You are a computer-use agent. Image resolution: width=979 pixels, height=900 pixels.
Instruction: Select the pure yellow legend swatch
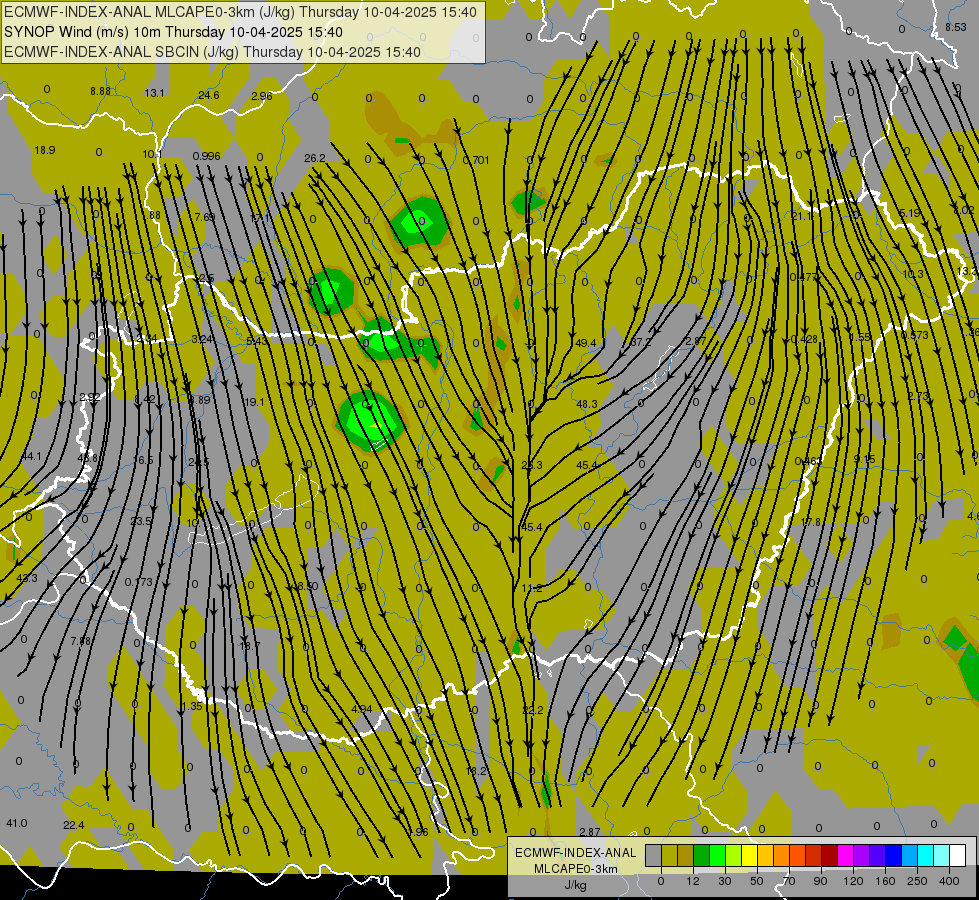coord(749,855)
